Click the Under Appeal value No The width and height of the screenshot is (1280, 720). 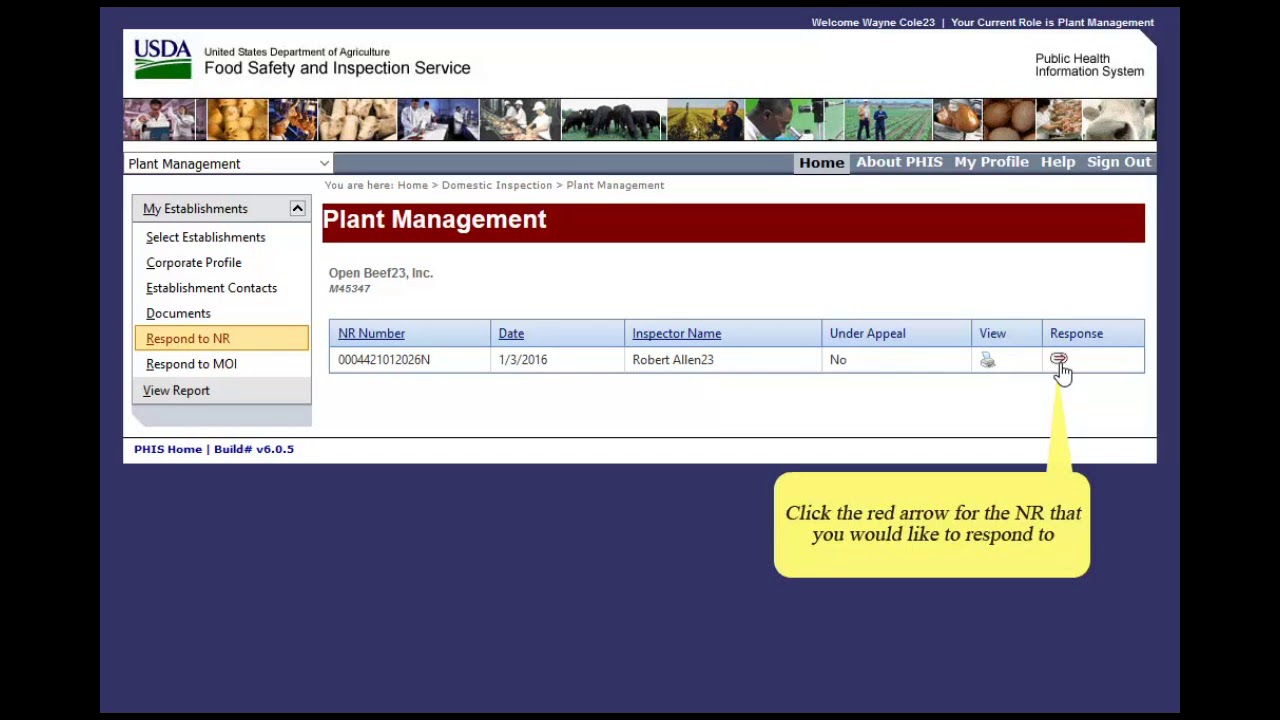point(838,360)
